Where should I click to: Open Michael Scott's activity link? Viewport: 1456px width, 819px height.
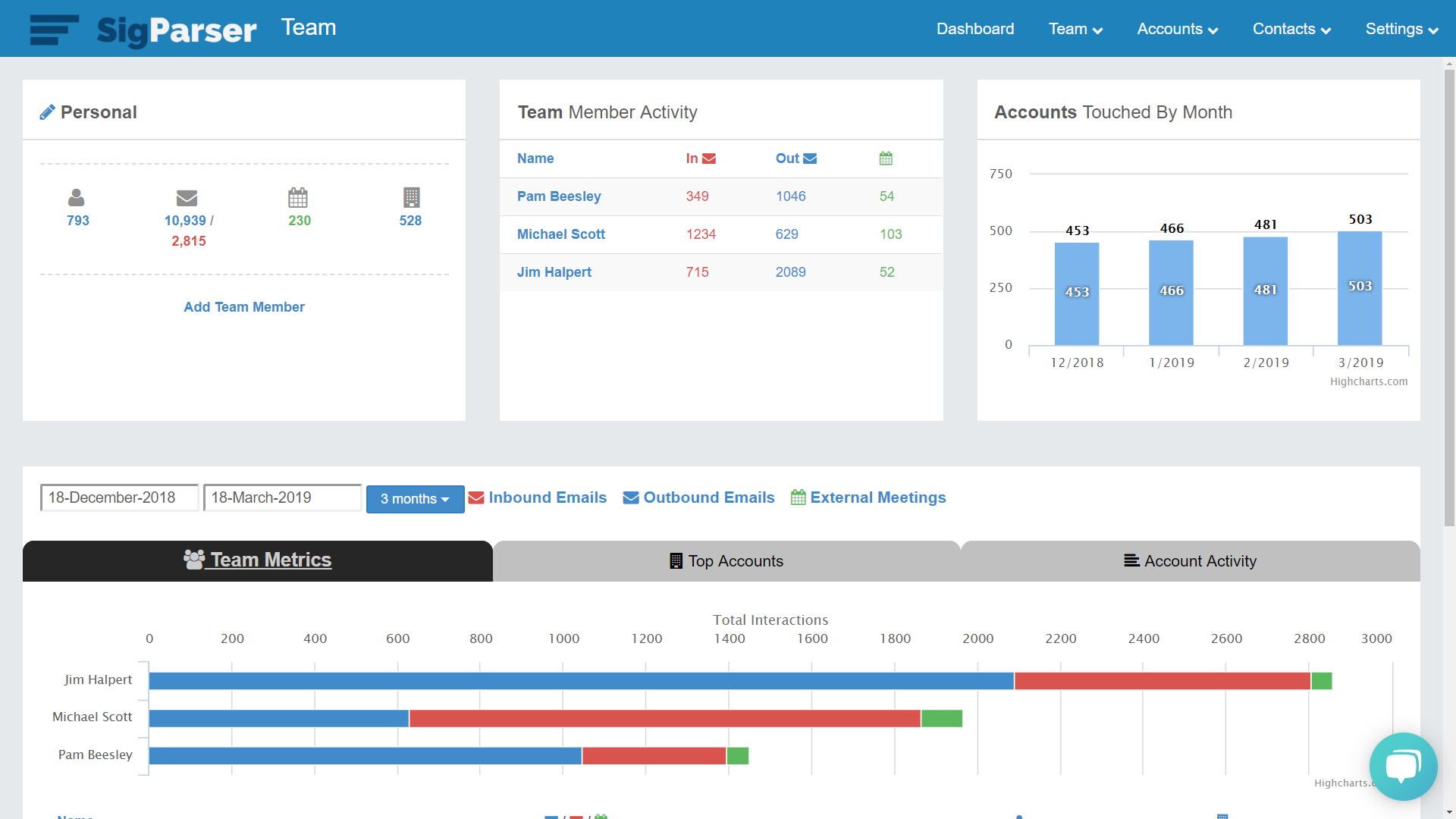[560, 234]
